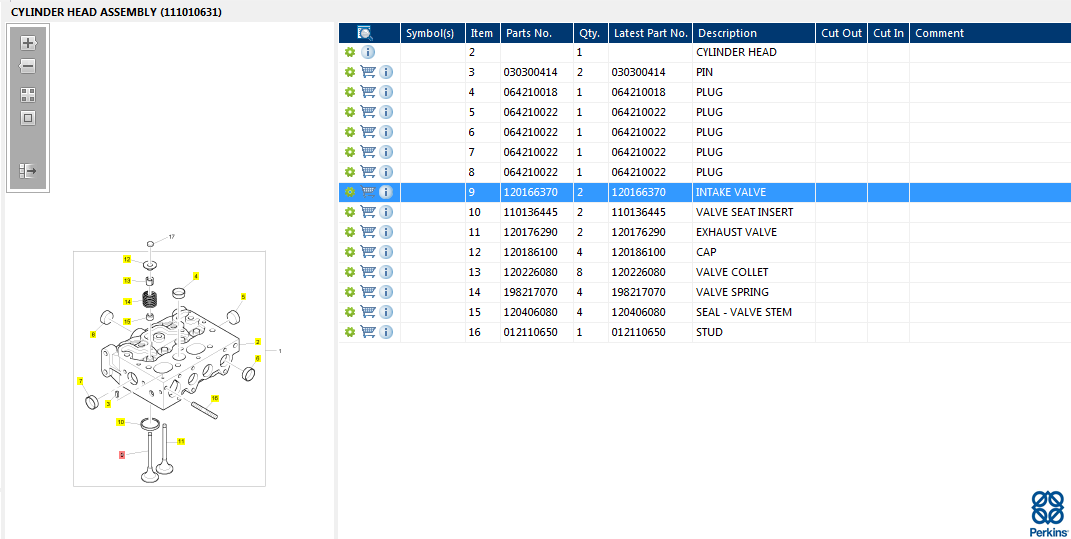Sort by the Symbol(s) column header

(433, 33)
